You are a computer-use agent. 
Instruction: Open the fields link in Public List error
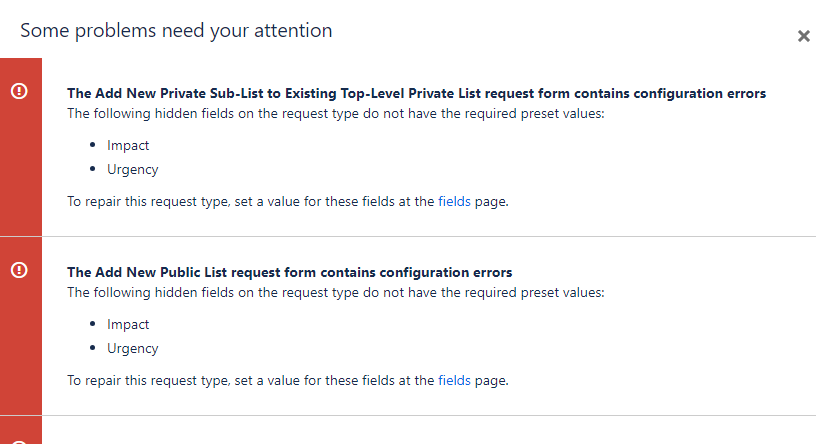point(454,380)
